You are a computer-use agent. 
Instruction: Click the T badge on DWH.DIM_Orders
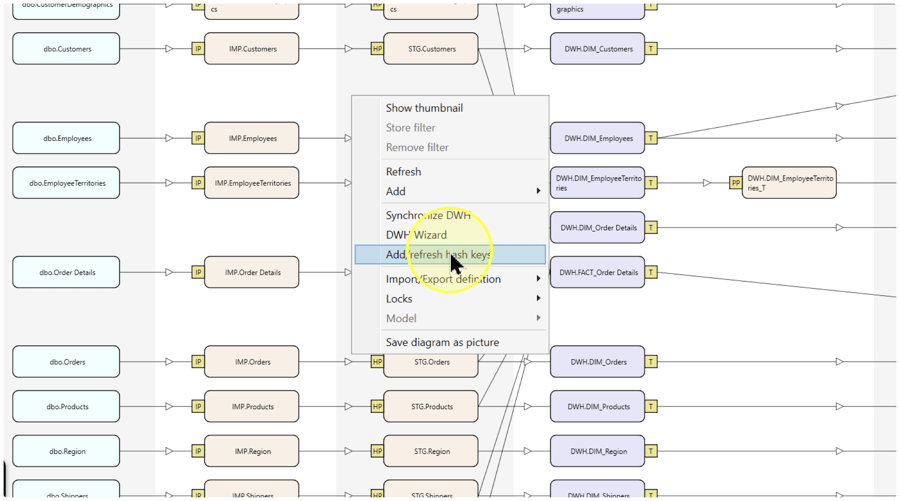(x=651, y=362)
